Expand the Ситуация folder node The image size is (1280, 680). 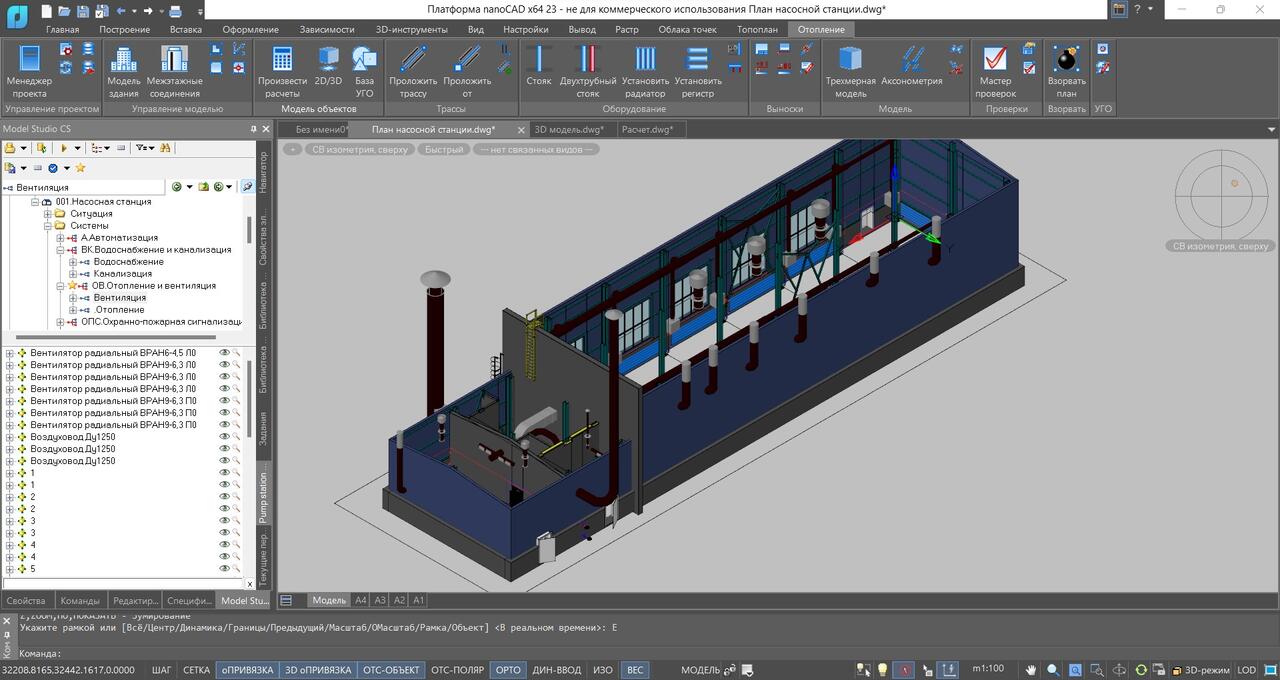(47, 214)
